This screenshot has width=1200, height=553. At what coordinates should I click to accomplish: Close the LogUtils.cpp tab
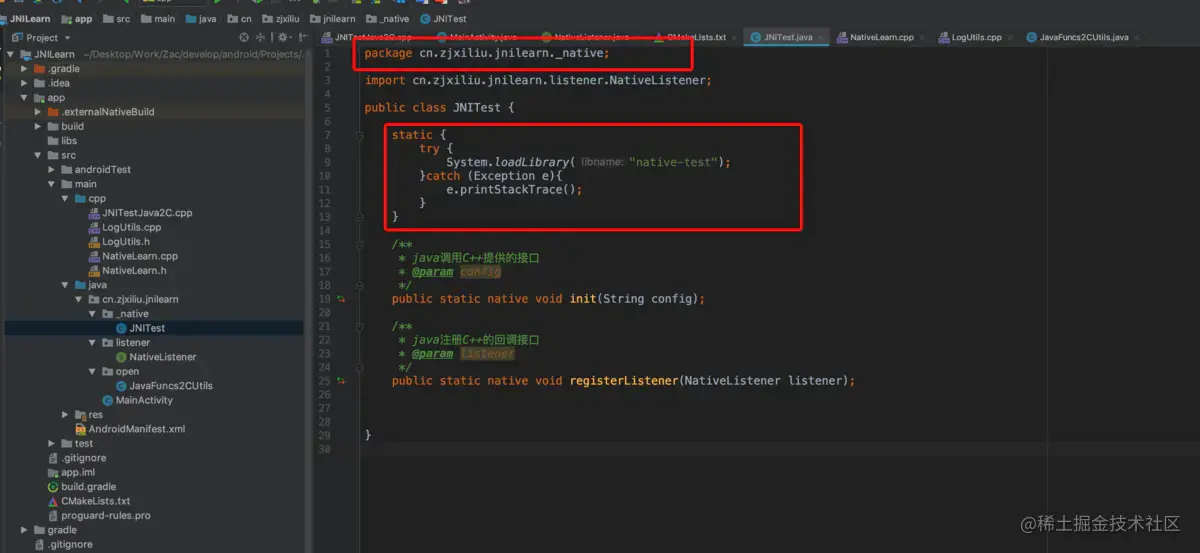tap(1010, 37)
